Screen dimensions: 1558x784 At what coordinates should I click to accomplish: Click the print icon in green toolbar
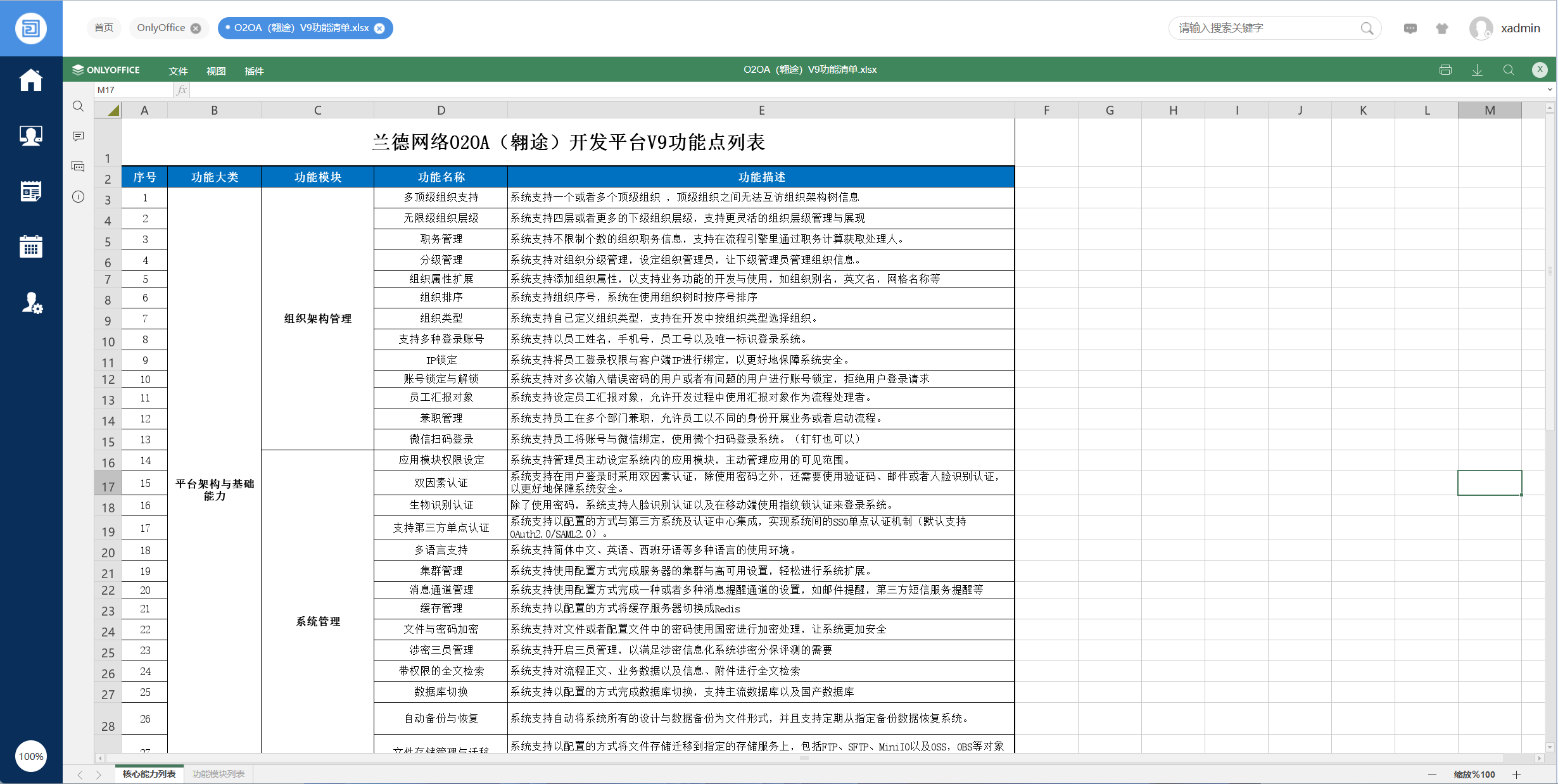(x=1445, y=70)
